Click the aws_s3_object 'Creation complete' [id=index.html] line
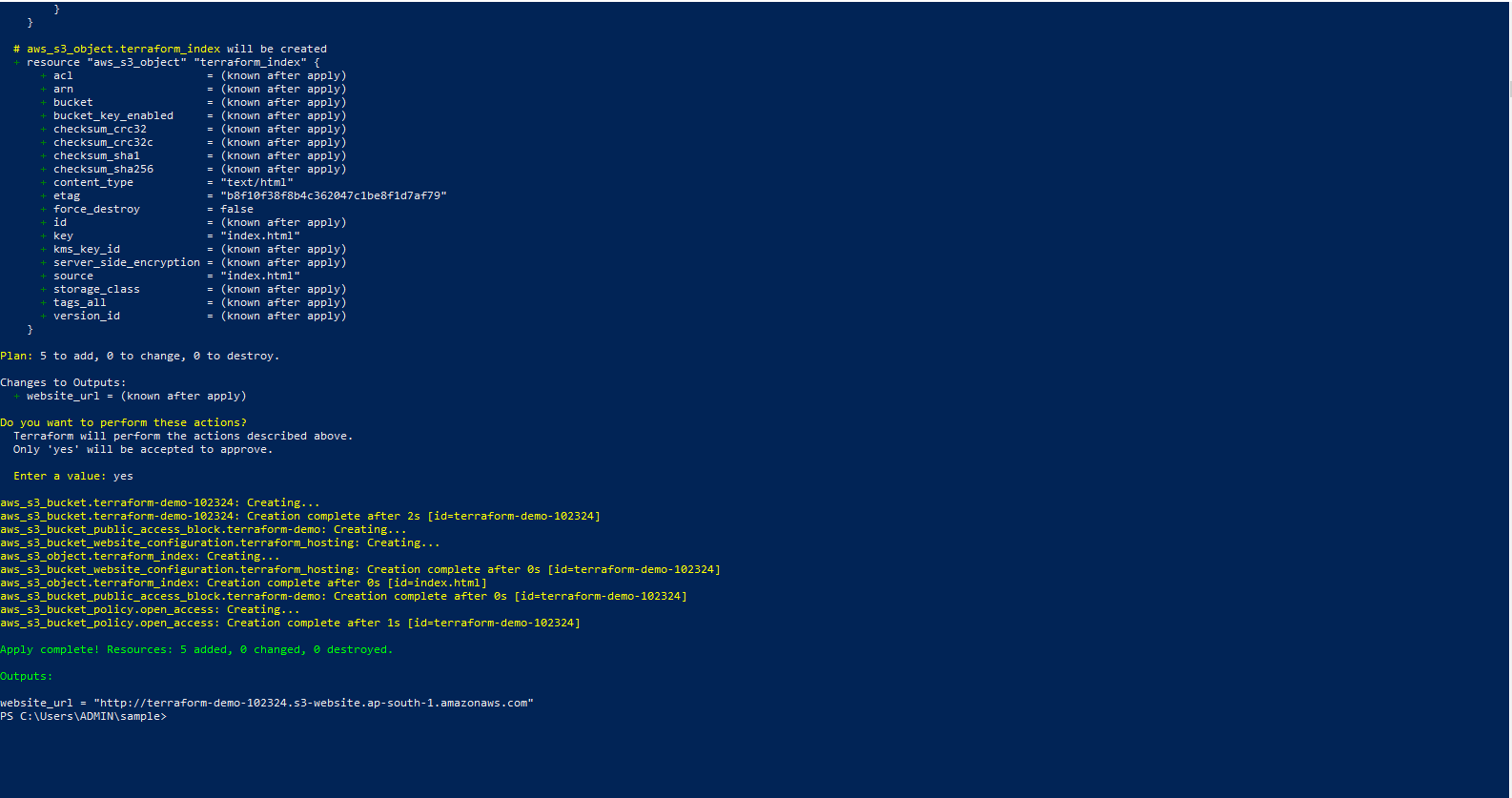Viewport: 1512px width, 798px height. [x=243, y=583]
